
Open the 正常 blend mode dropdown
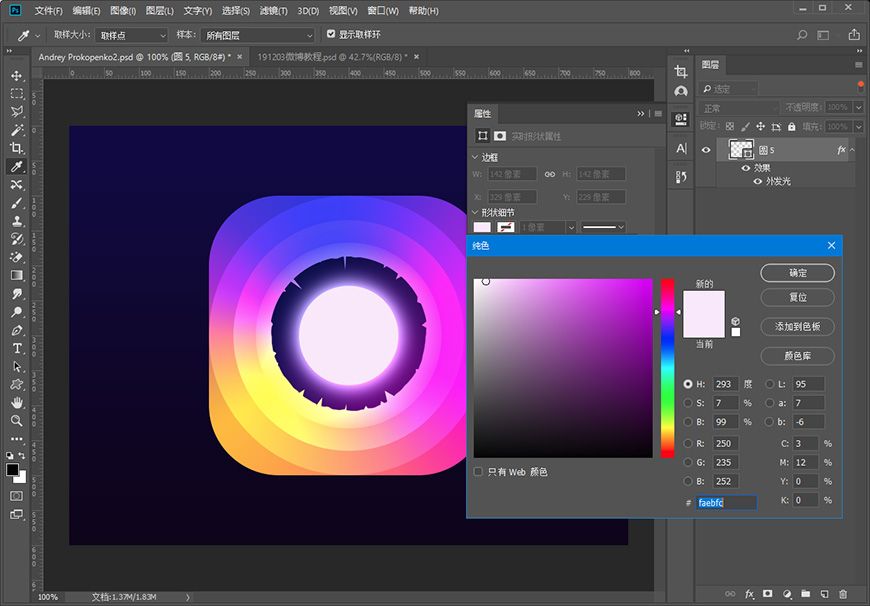coord(739,108)
